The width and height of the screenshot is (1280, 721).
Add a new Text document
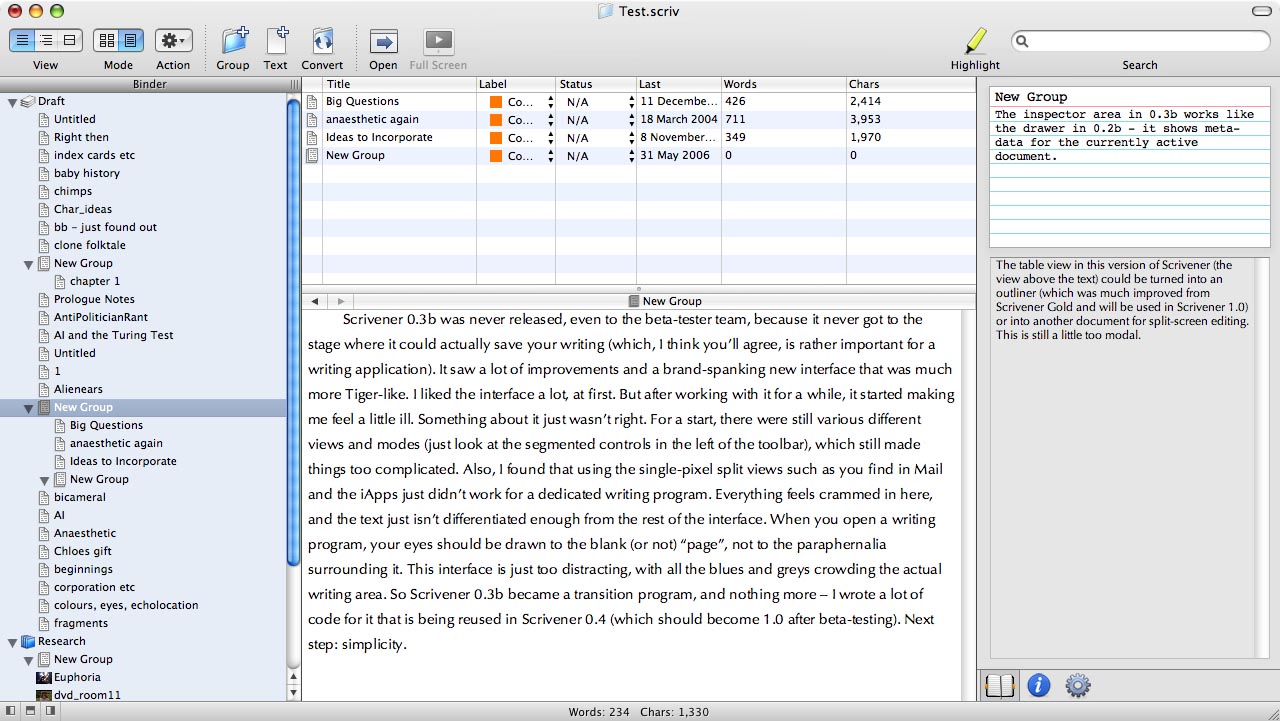click(x=276, y=41)
